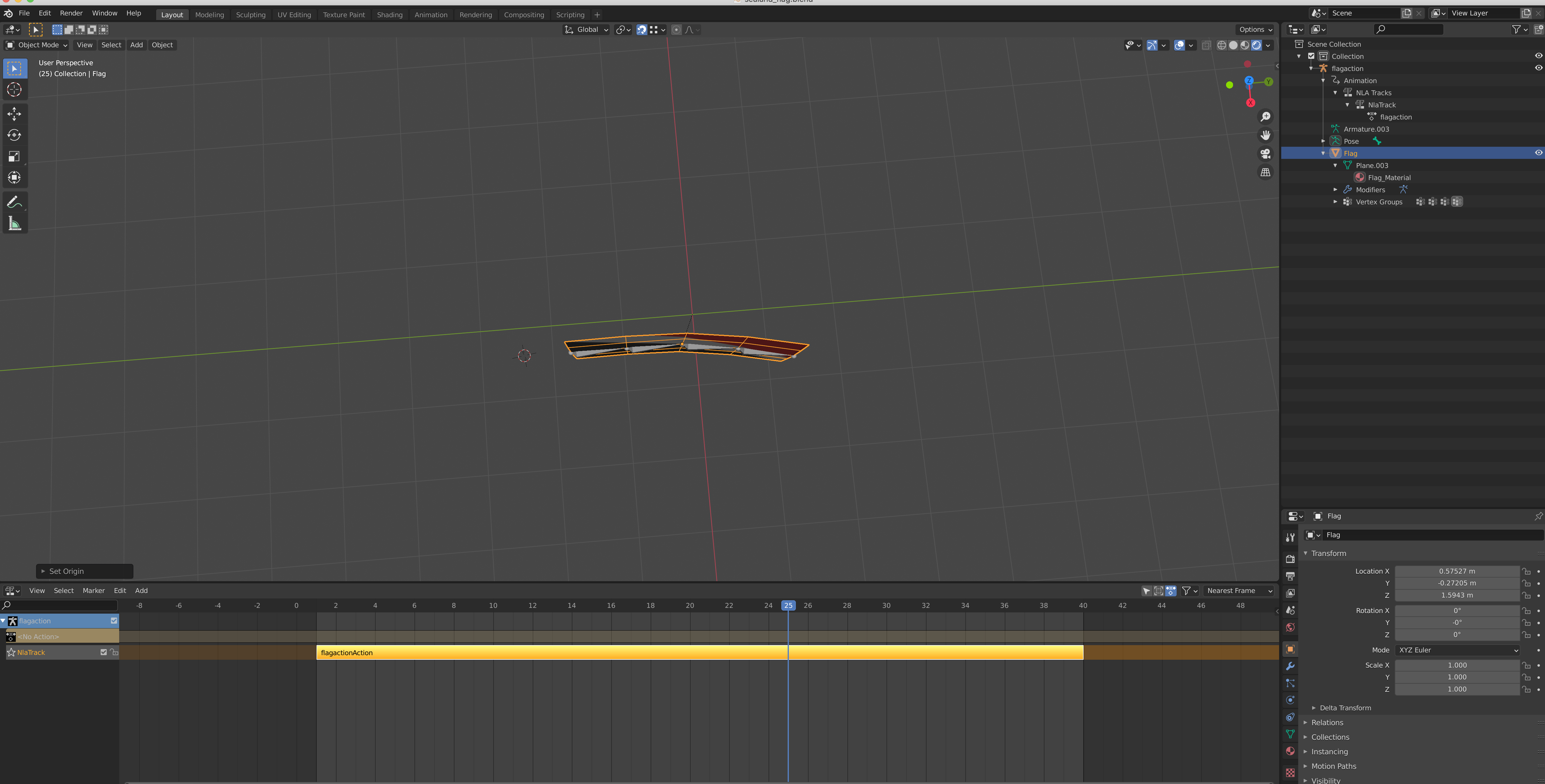Image resolution: width=1545 pixels, height=784 pixels.
Task: Select the Annotate tool
Action: pyautogui.click(x=14, y=201)
